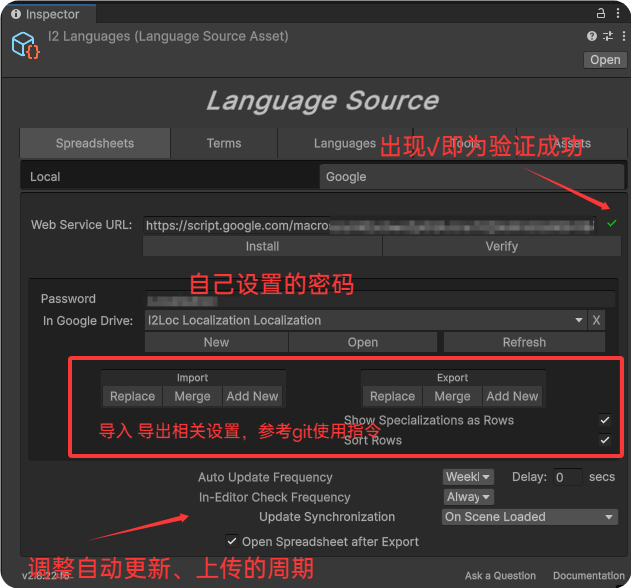Viewport: 631px width, 588px height.
Task: Open the preset selector sliders icon
Action: (x=608, y=36)
